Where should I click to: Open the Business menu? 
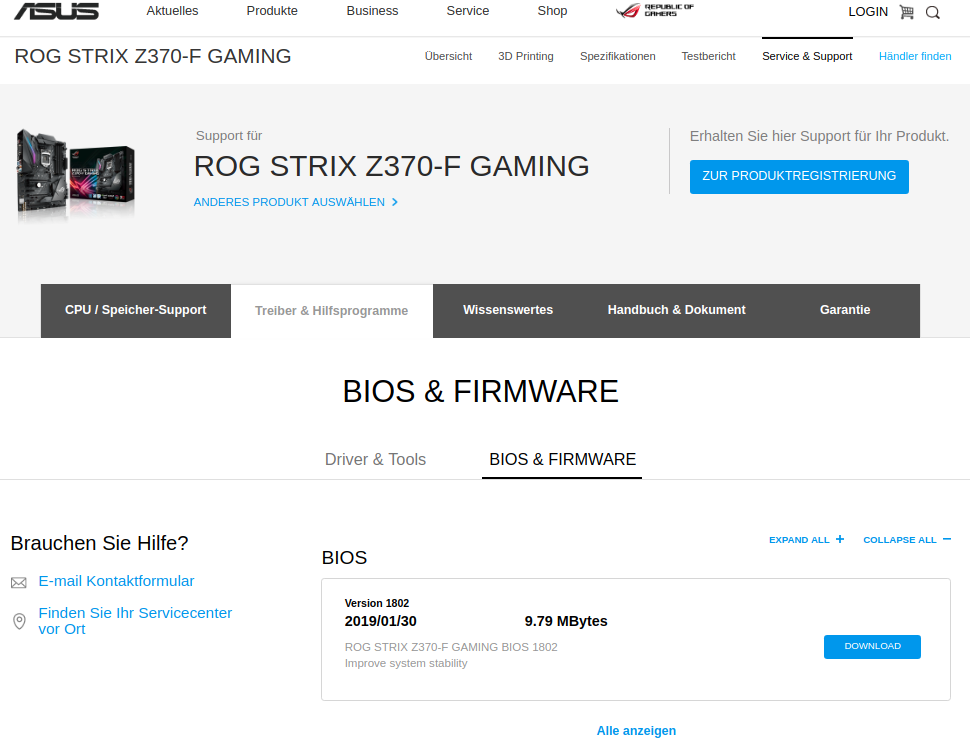[372, 11]
